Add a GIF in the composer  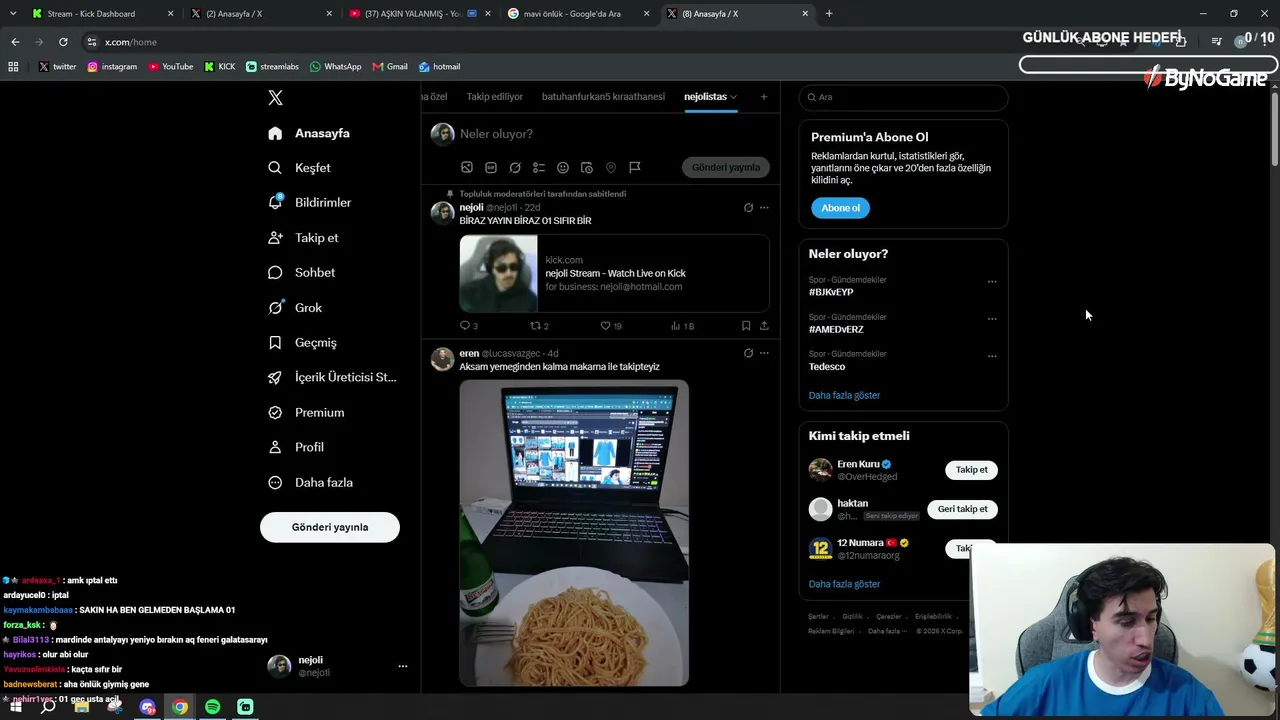coord(491,167)
